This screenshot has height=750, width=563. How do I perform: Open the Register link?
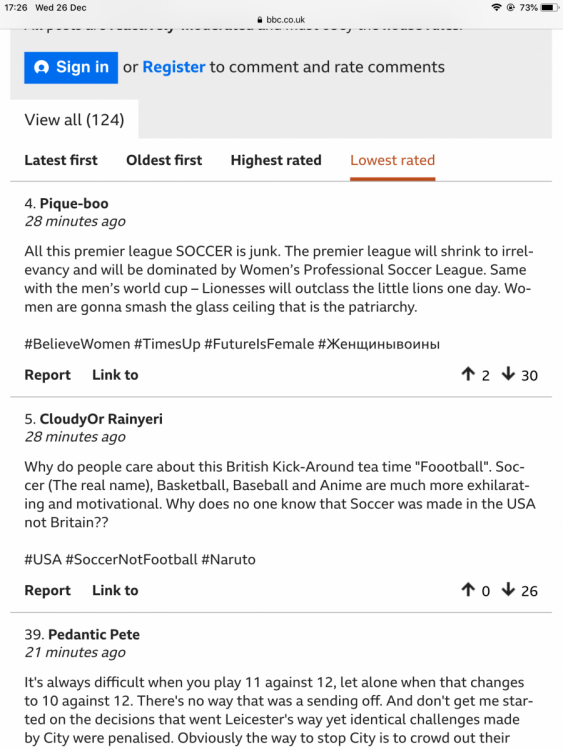174,67
